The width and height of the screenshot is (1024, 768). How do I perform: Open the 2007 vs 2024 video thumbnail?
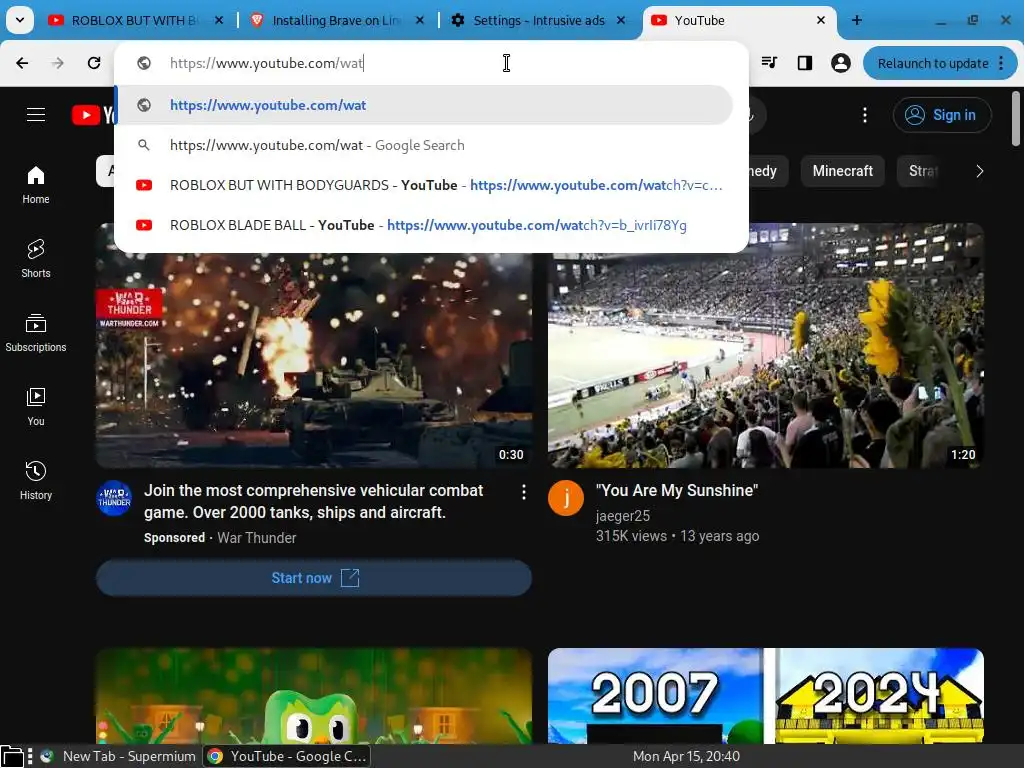[766, 696]
